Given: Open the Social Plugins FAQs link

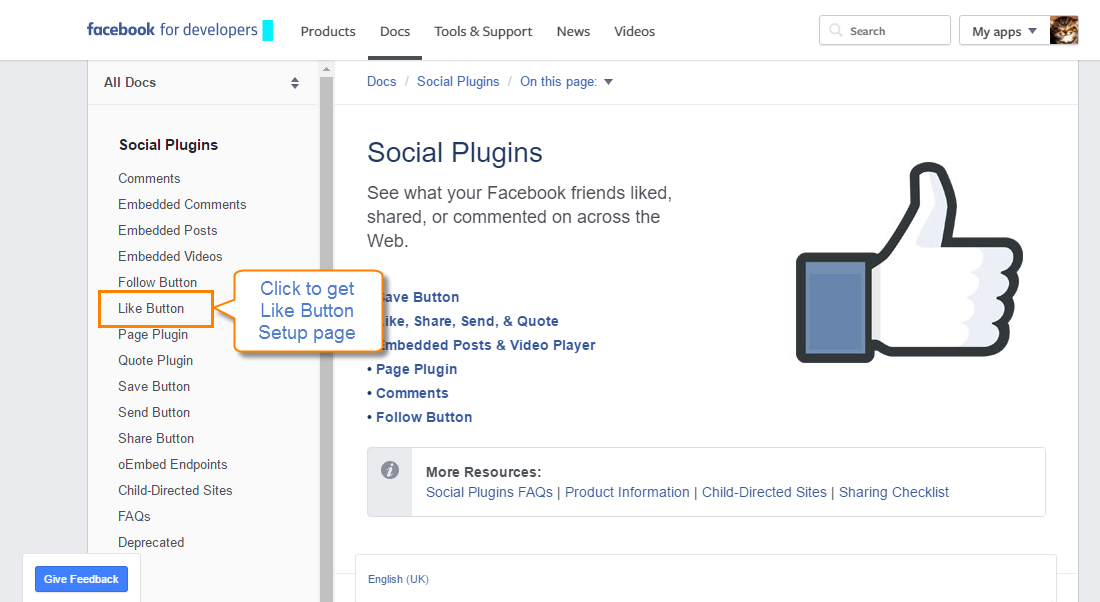Looking at the screenshot, I should (x=489, y=492).
